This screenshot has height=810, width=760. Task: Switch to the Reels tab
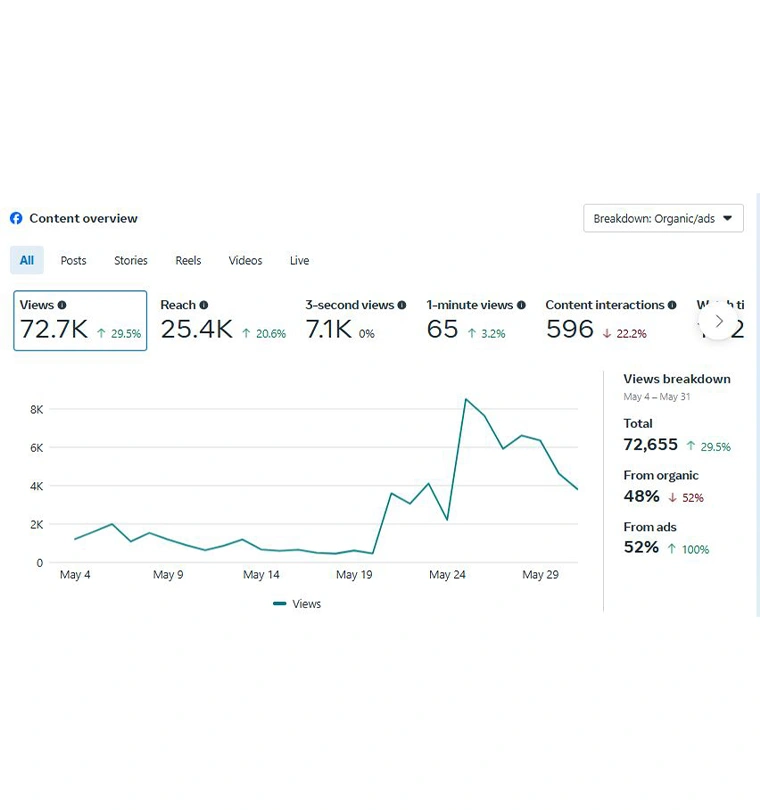coord(188,260)
